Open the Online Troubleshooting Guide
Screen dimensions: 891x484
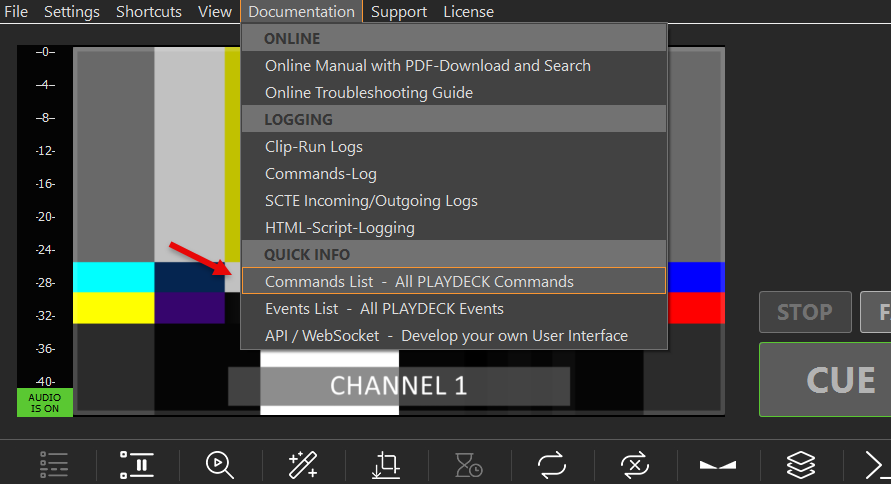tap(454, 93)
